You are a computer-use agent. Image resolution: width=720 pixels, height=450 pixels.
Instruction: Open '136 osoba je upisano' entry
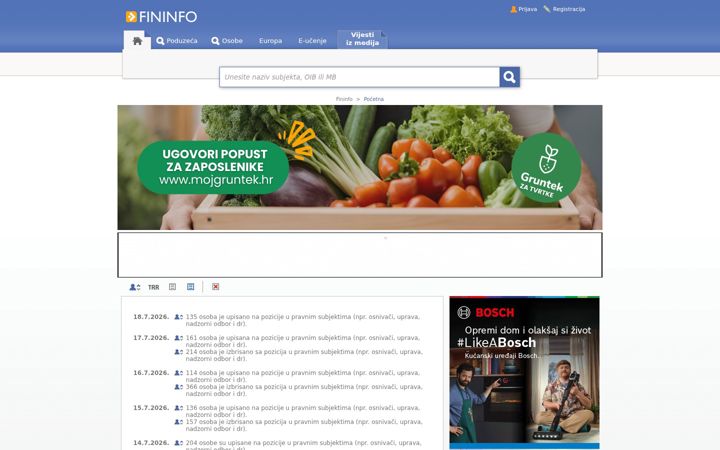[303, 411]
